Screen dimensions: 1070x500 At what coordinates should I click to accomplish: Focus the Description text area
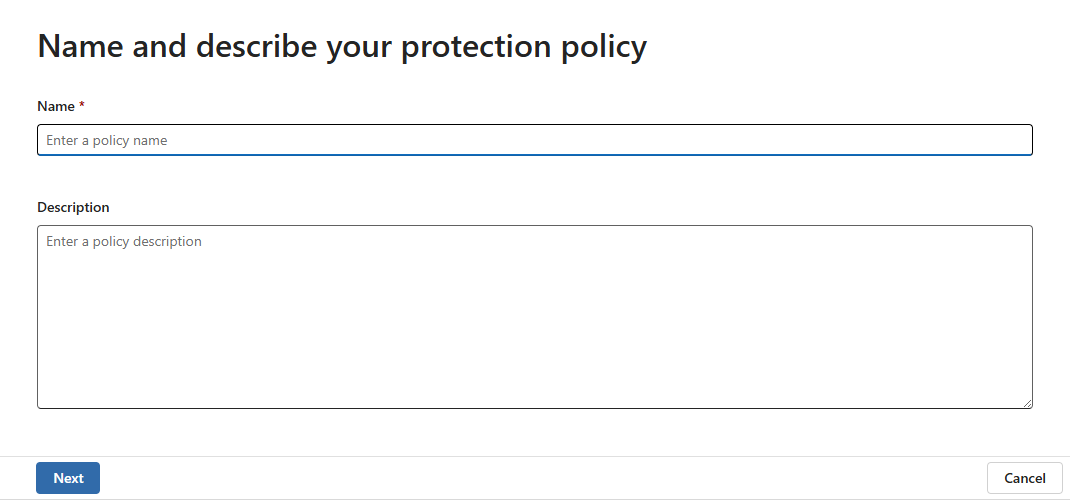click(534, 316)
